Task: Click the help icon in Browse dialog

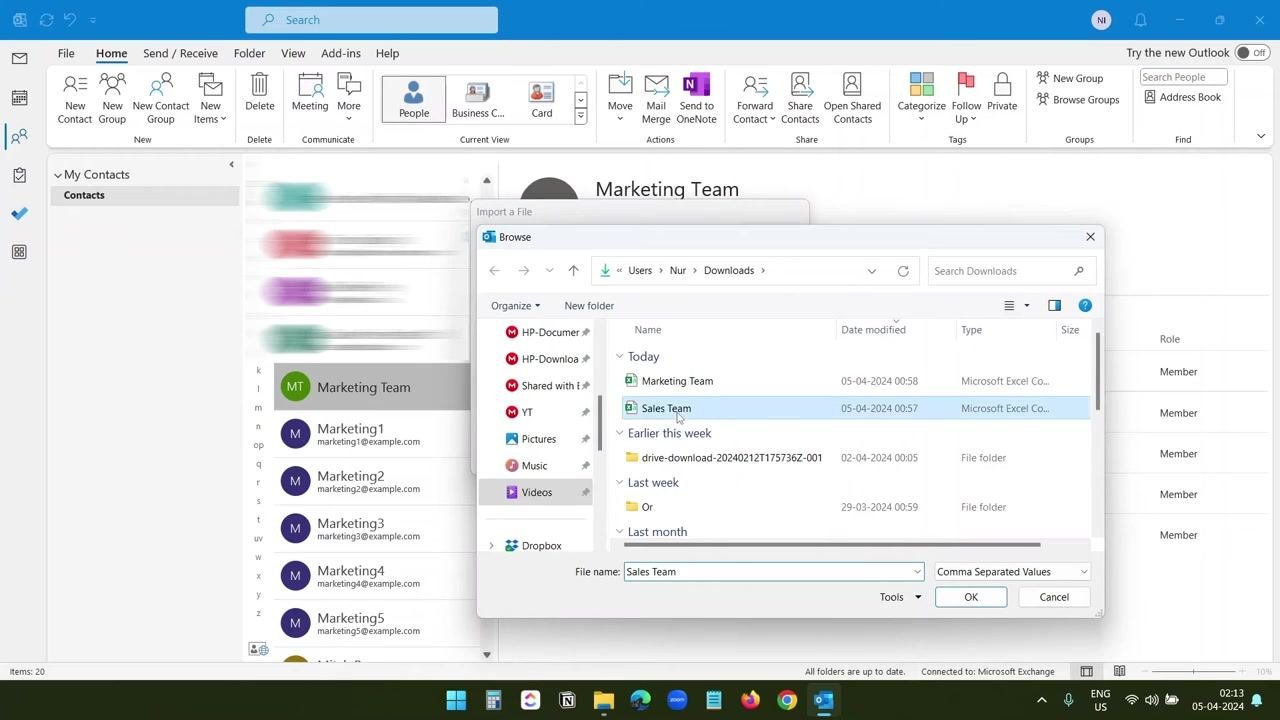Action: [1085, 305]
